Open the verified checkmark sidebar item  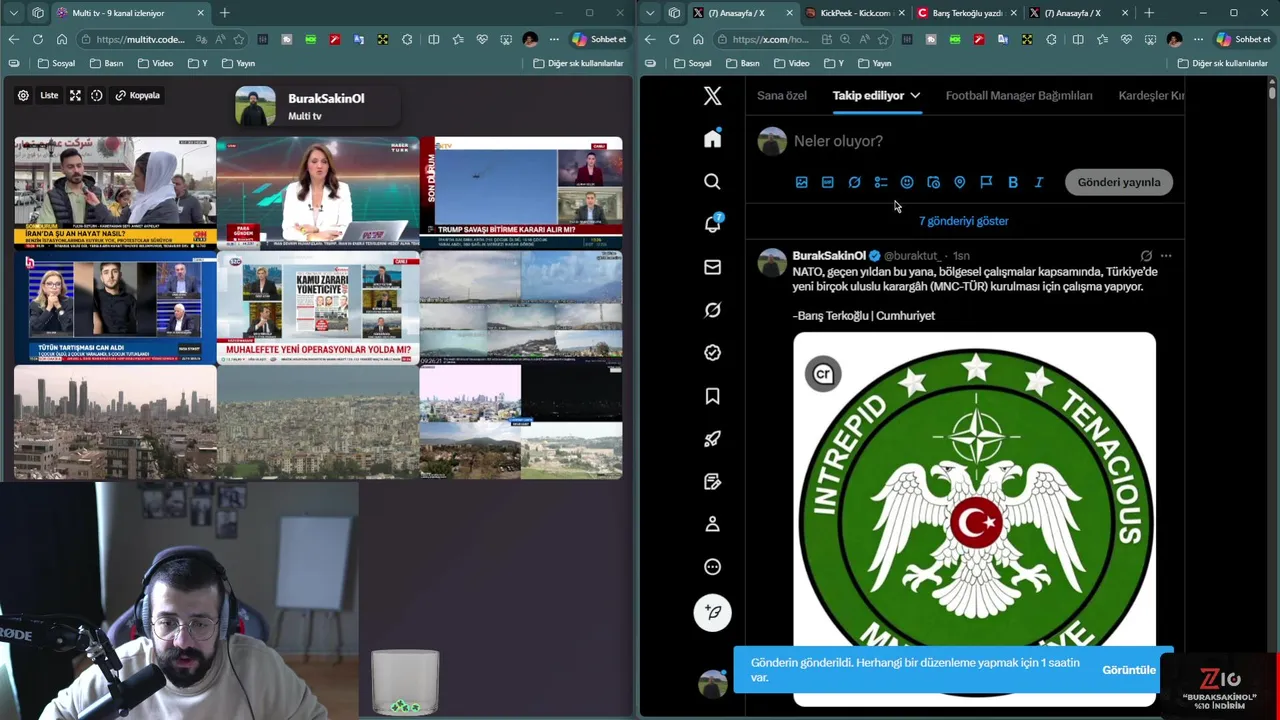click(x=712, y=353)
